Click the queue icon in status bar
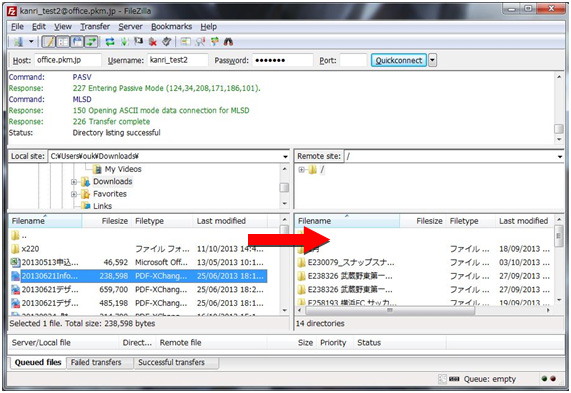 454,379
